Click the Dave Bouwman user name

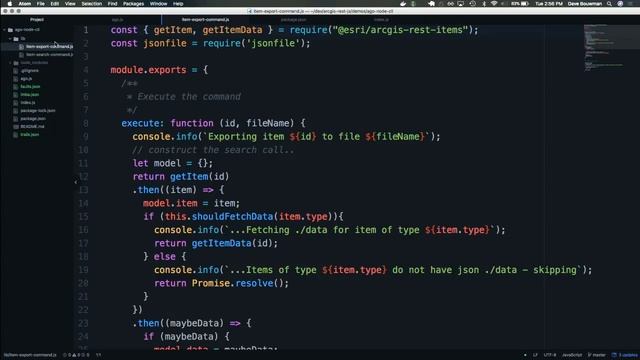click(584, 4)
